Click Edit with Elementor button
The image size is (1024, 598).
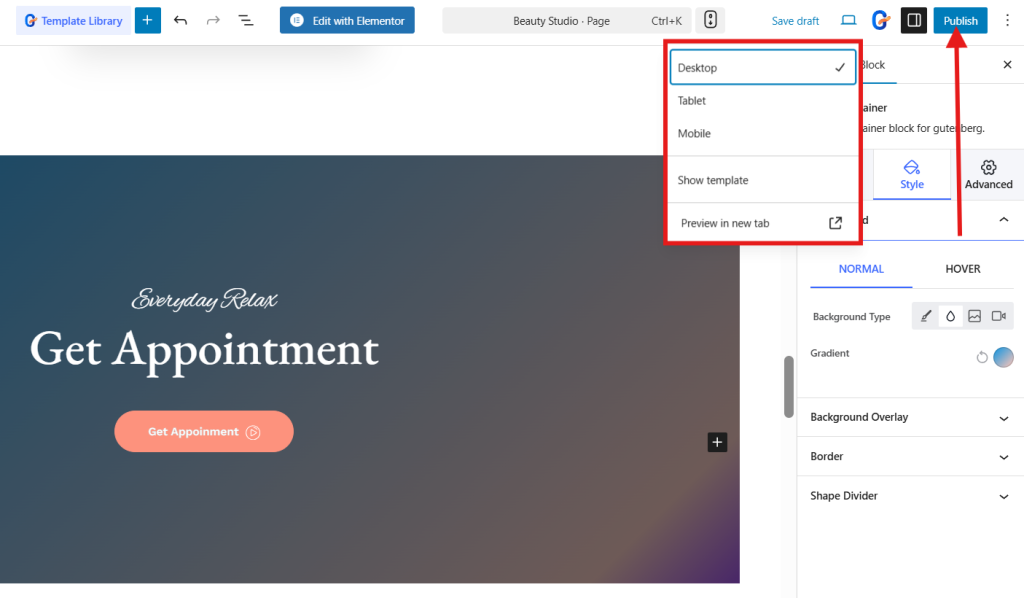pos(347,20)
